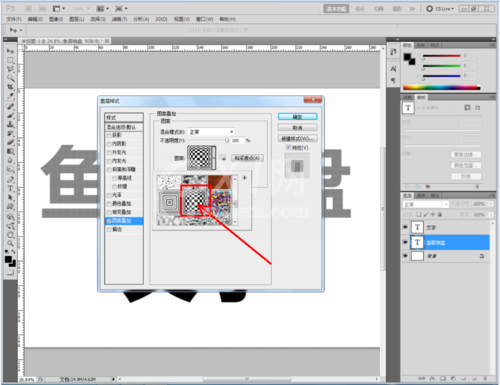Click the 贴紧原点(A) button

(247, 158)
